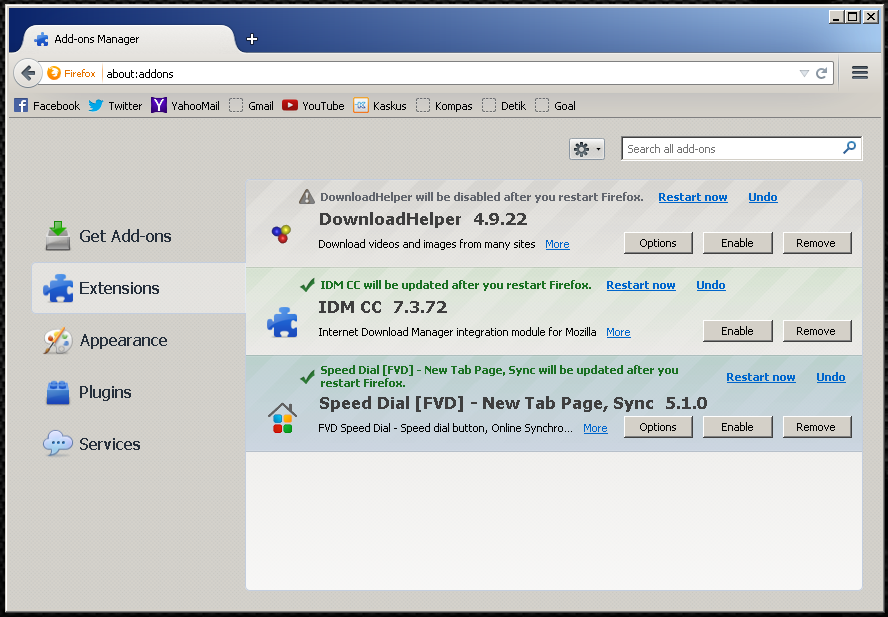888x617 pixels.
Task: Open the YouTube bookmark
Action: (313, 105)
